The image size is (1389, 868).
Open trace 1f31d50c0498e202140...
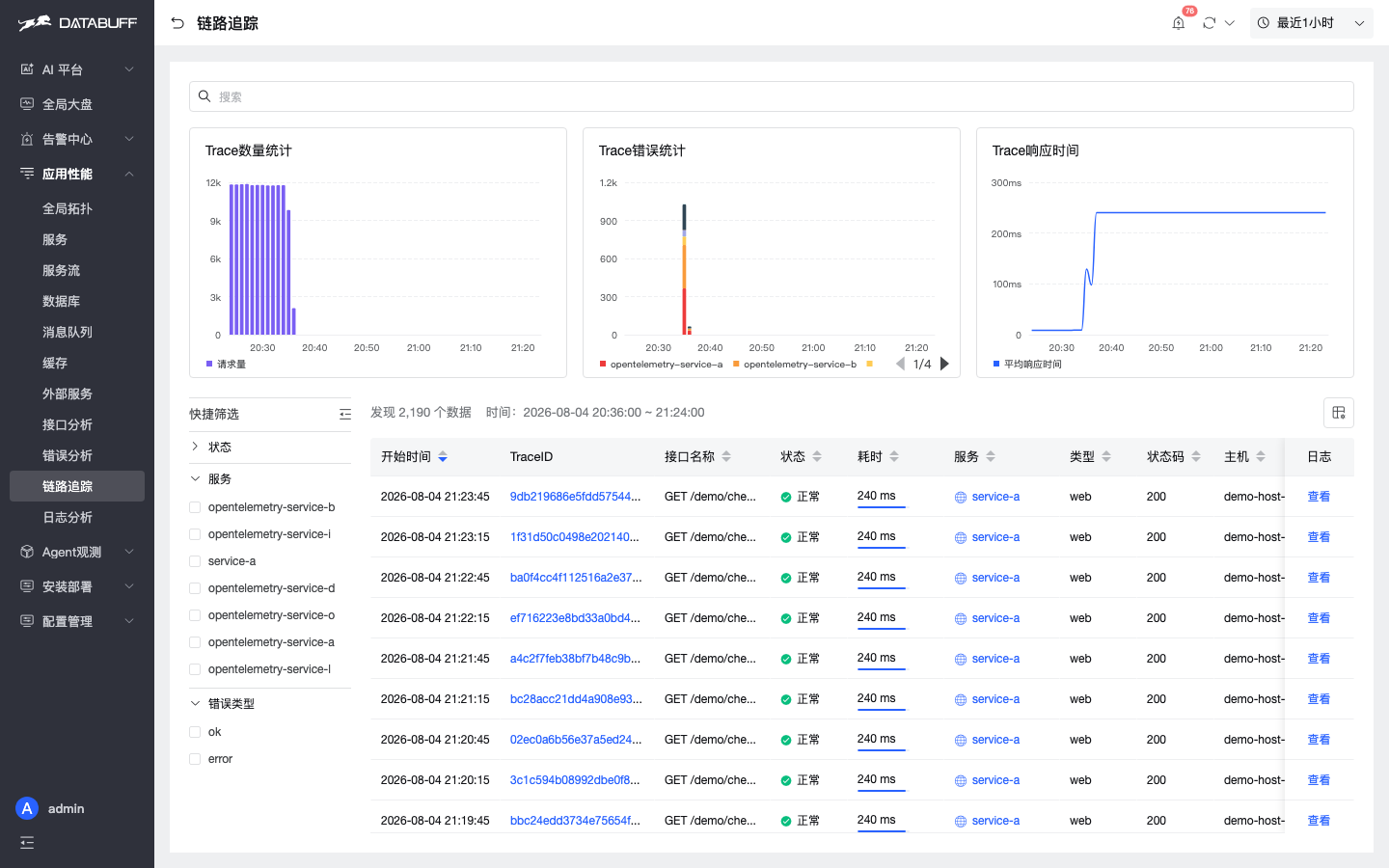tap(575, 537)
